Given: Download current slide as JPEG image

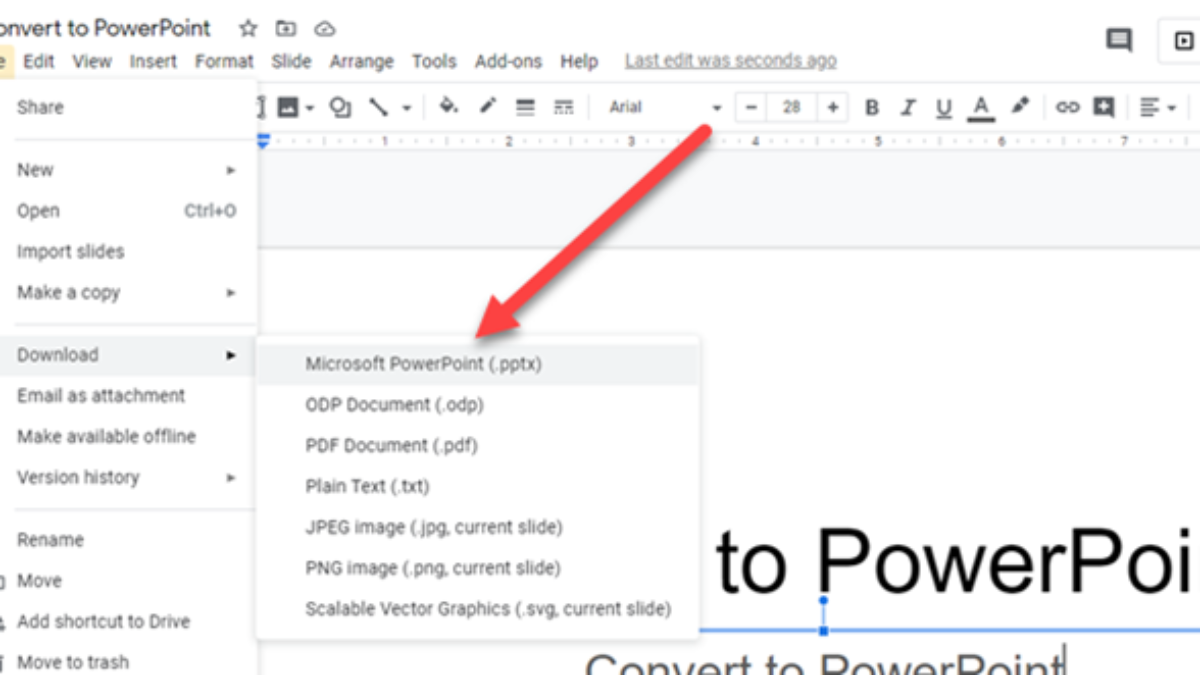Looking at the screenshot, I should tap(478, 527).
